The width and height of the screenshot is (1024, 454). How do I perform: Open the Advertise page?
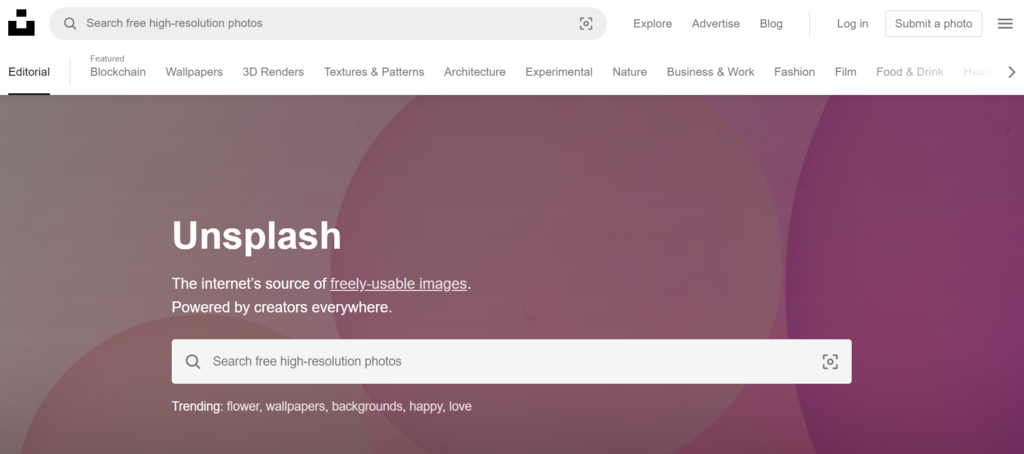(x=716, y=24)
